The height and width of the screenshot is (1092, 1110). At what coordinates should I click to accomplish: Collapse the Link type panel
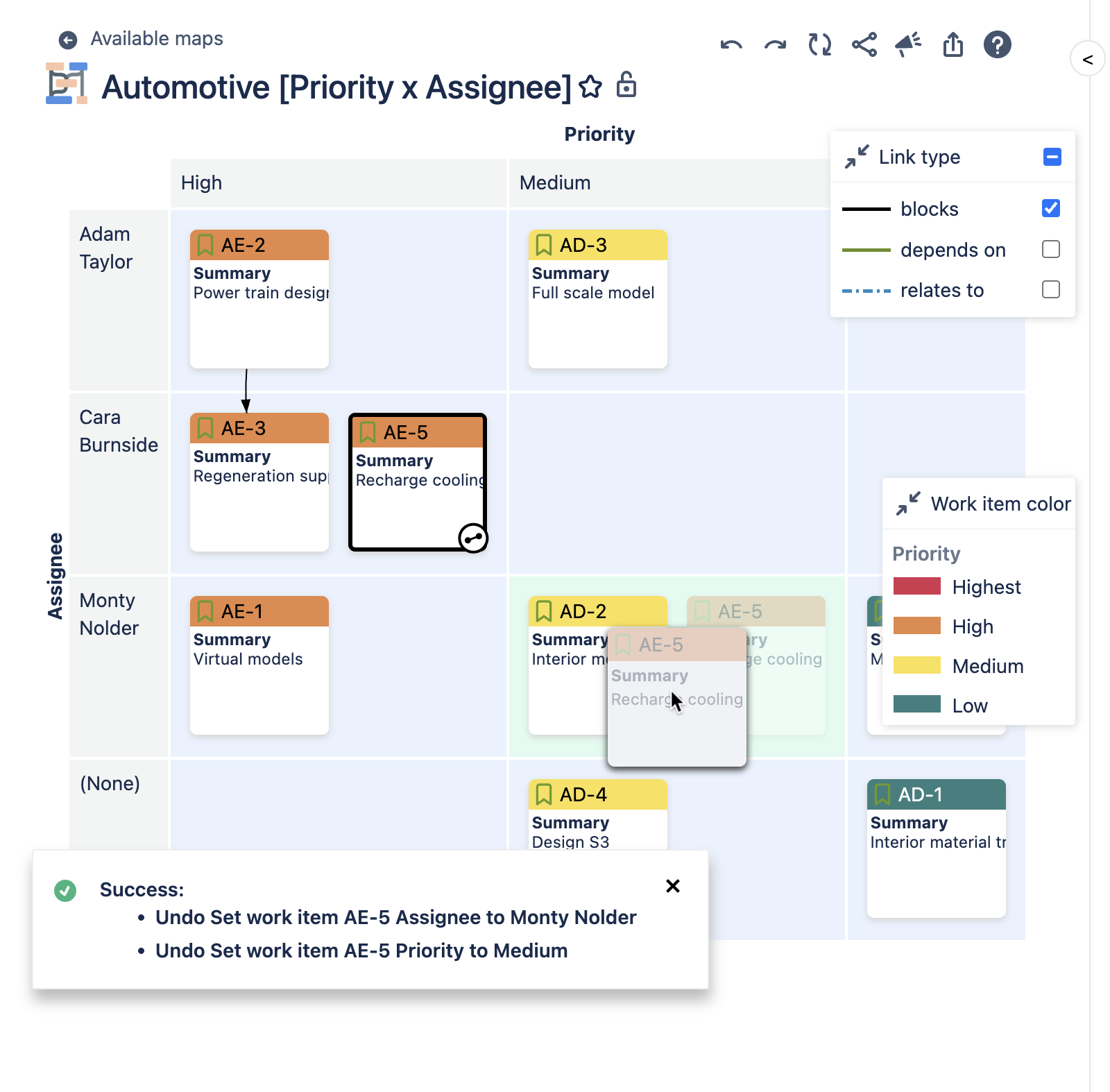click(x=1052, y=157)
